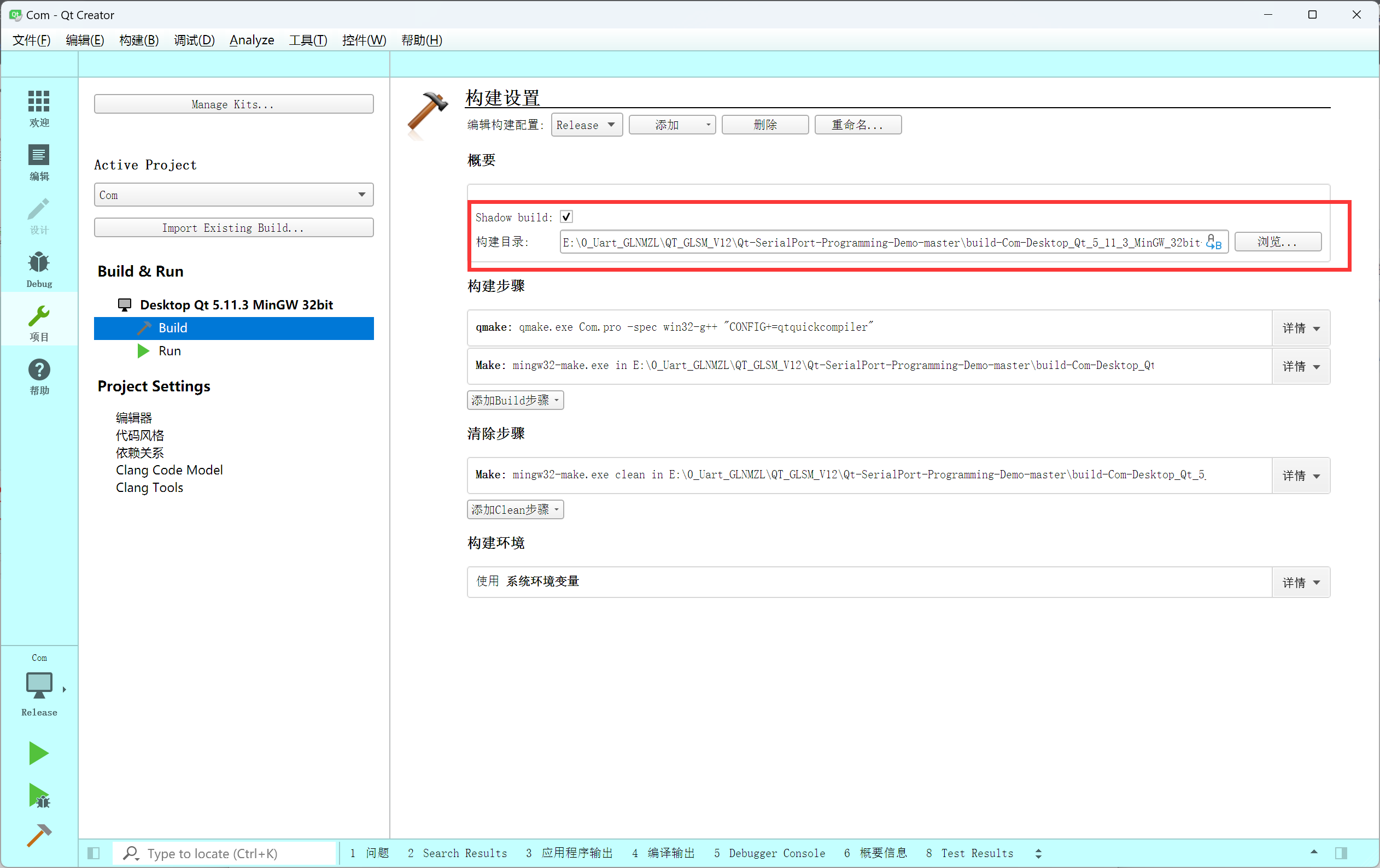Image resolution: width=1380 pixels, height=868 pixels.
Task: Switch to the Edit (编辑) mode
Action: point(39,162)
